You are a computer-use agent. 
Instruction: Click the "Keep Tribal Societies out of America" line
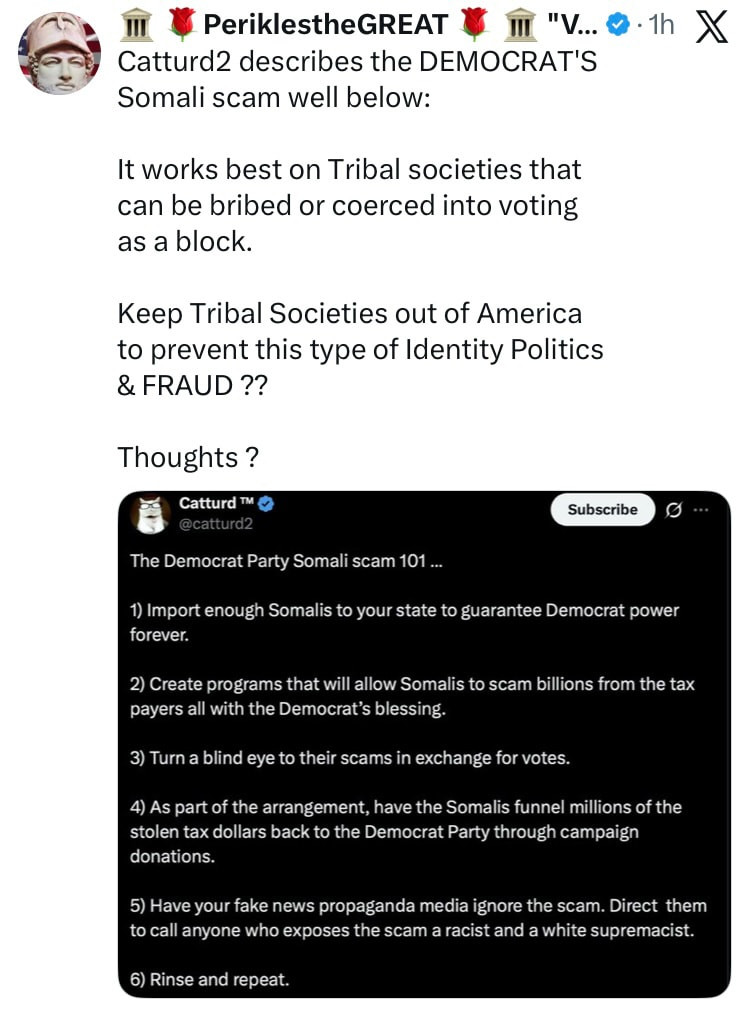[349, 313]
